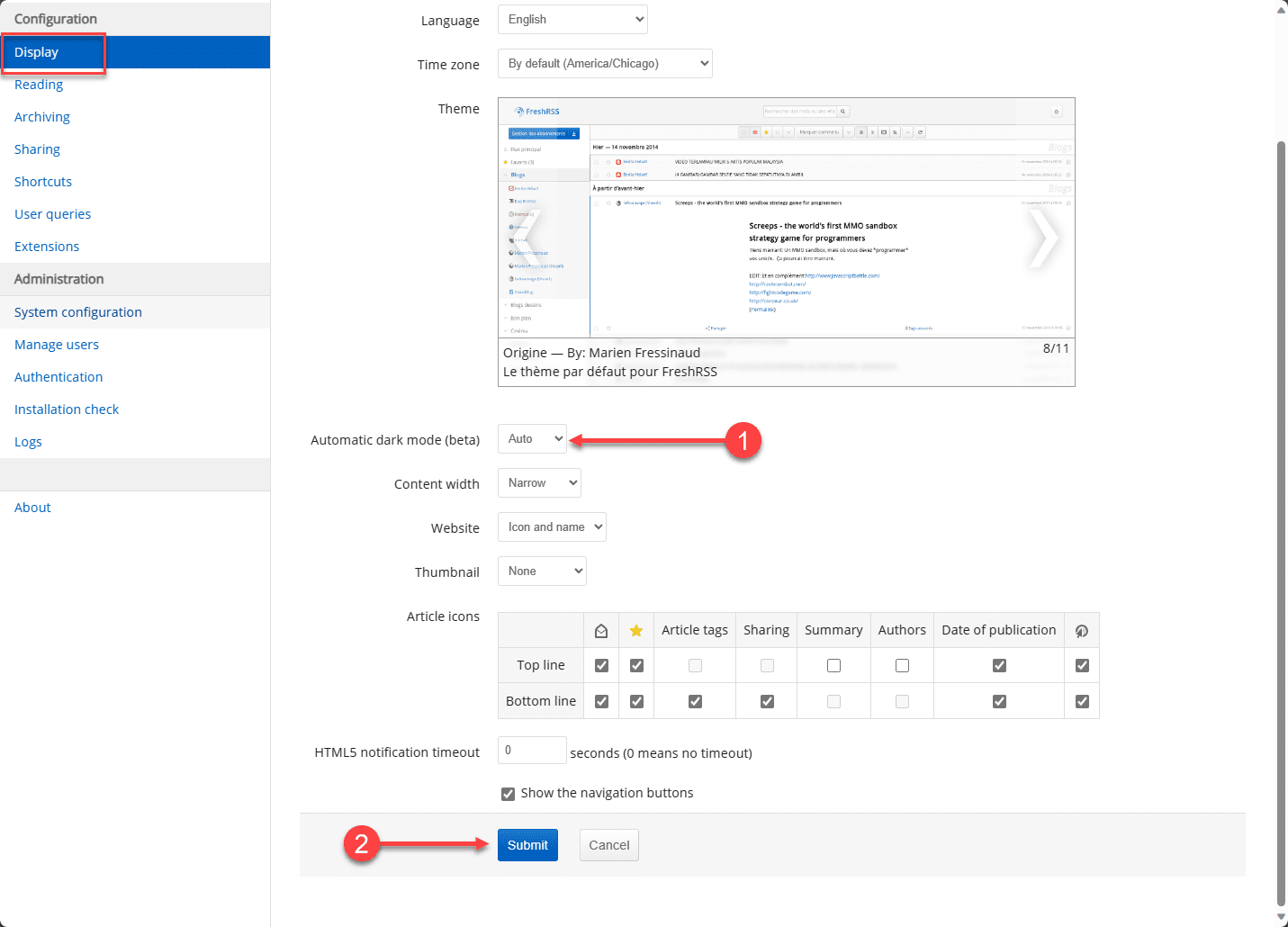The height and width of the screenshot is (927, 1288).
Task: Open the About page
Action: coord(32,508)
